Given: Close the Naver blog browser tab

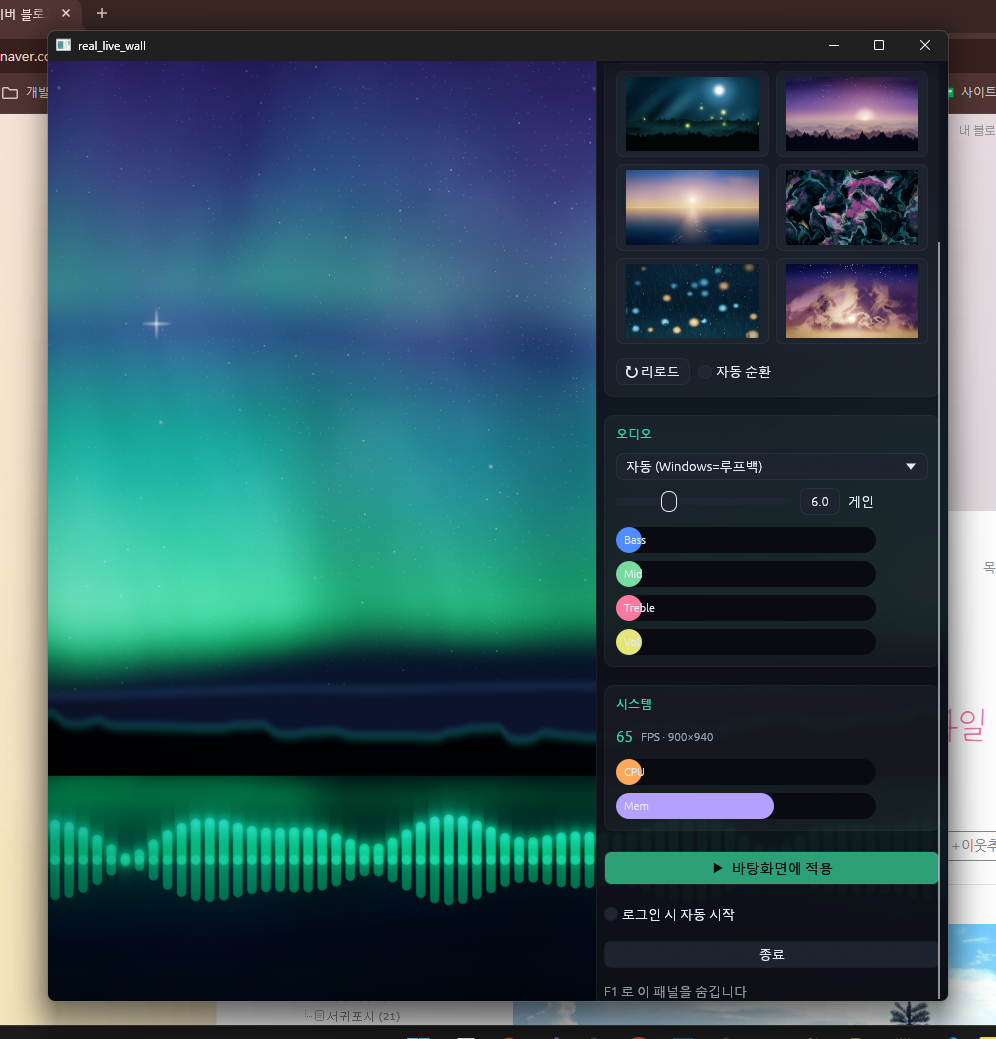Looking at the screenshot, I should point(66,13).
